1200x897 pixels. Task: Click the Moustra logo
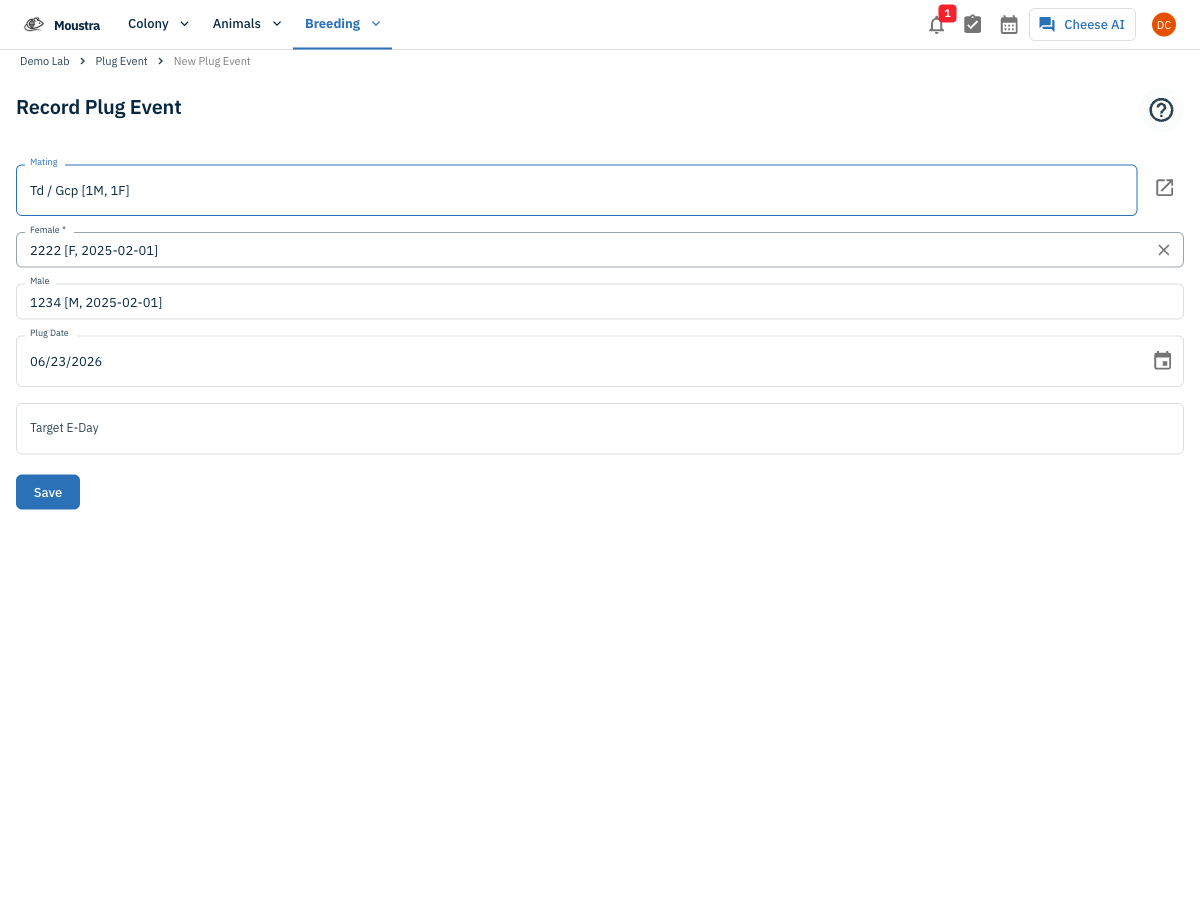click(62, 25)
